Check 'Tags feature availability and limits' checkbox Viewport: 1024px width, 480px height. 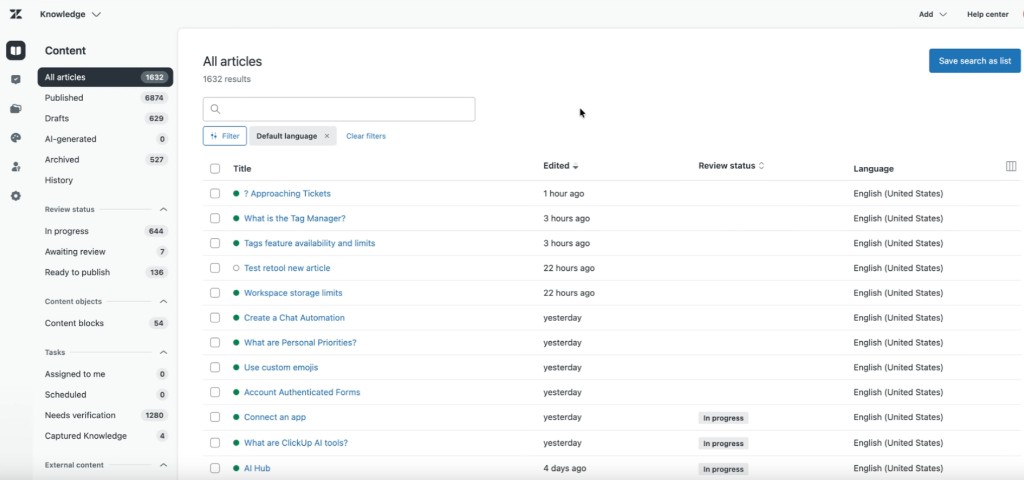(215, 243)
